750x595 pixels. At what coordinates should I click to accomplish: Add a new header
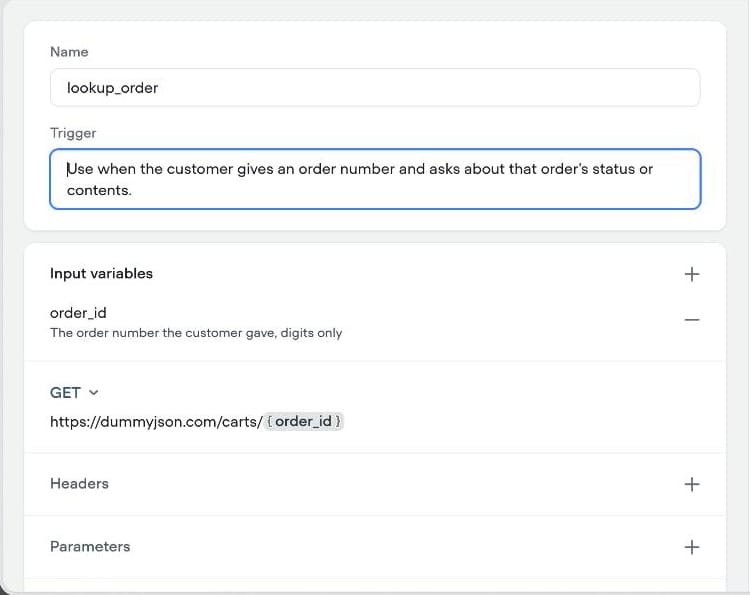[692, 484]
